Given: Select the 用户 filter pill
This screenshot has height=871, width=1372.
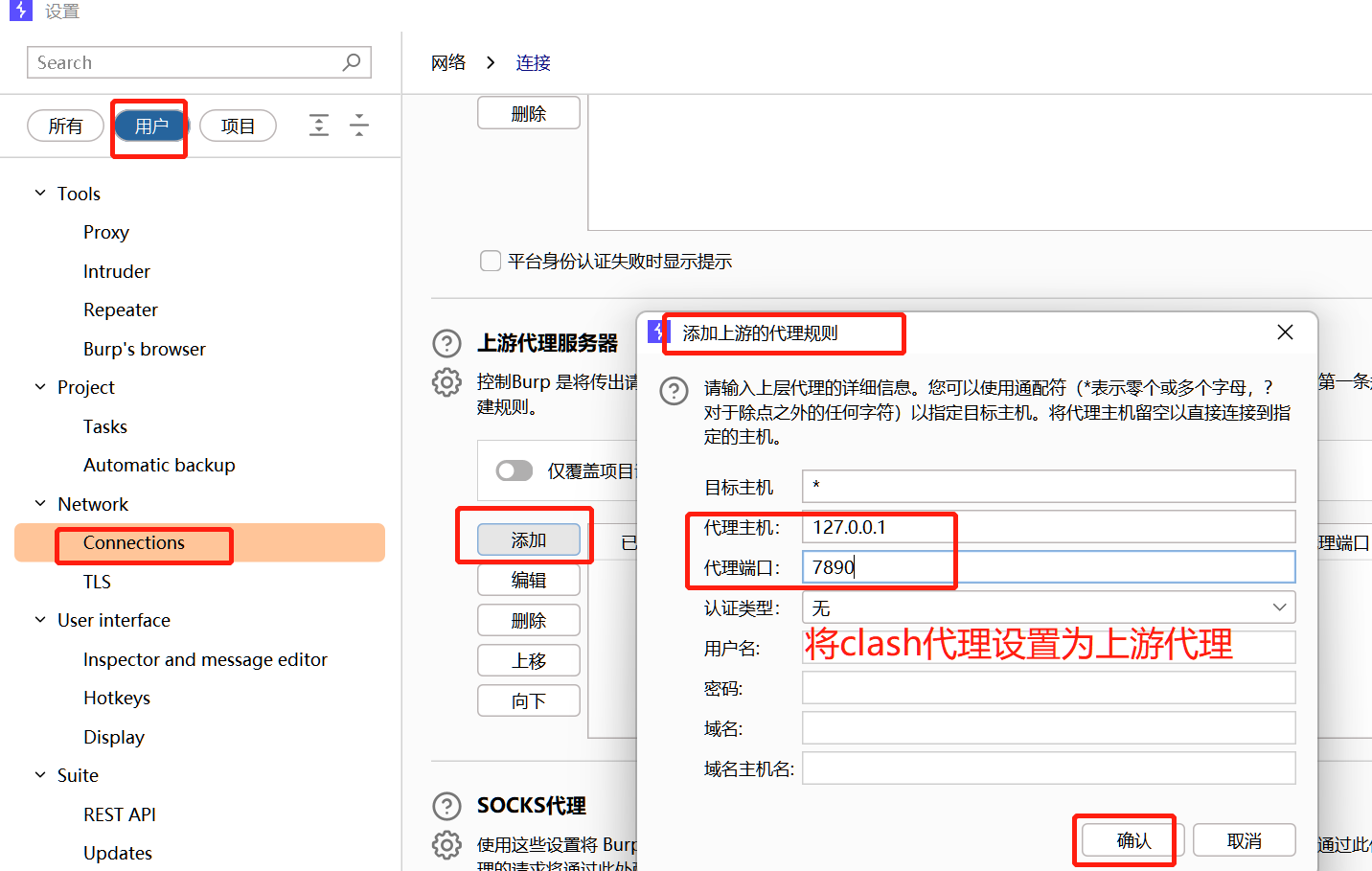Looking at the screenshot, I should click(x=151, y=126).
